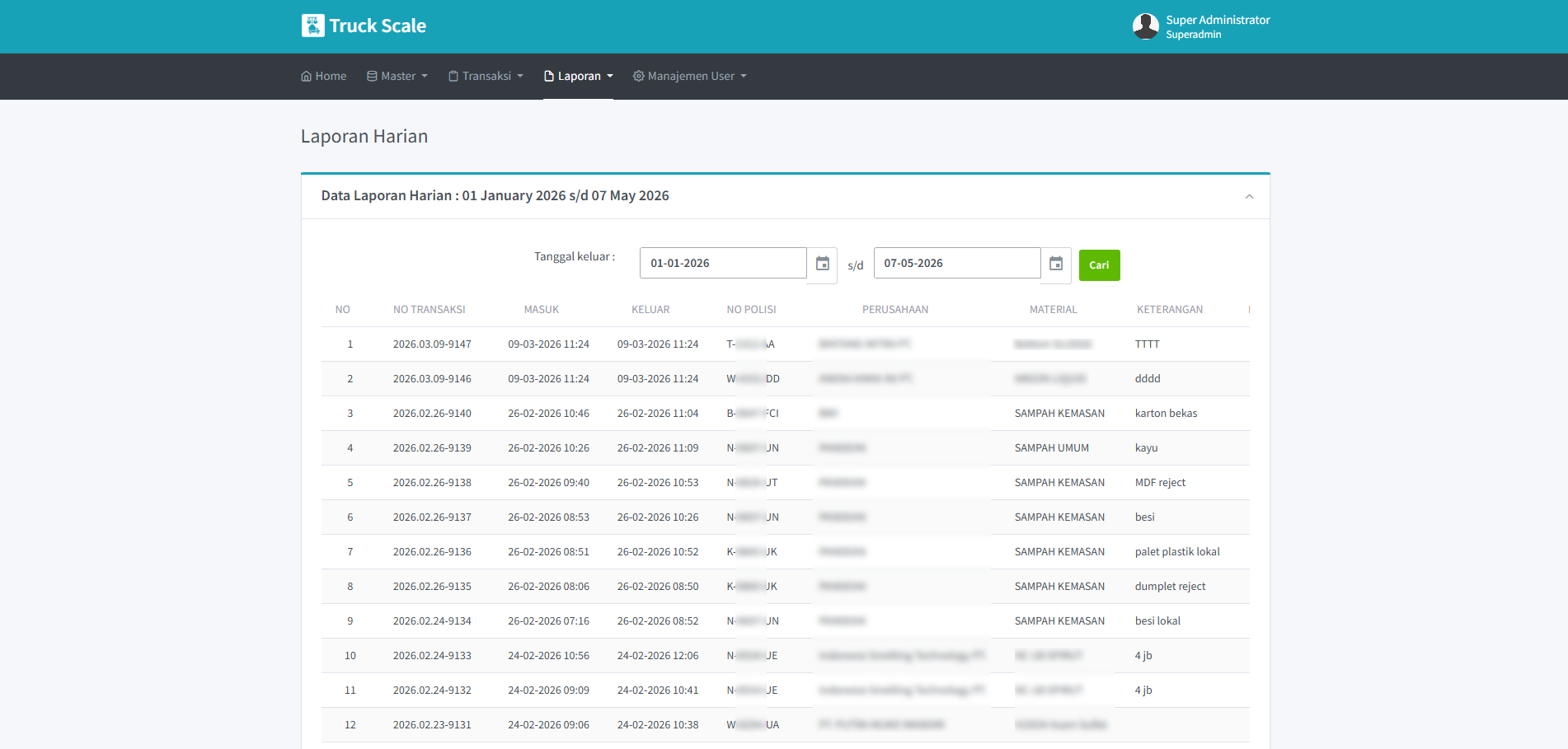Select the KETERANGAN column header
This screenshot has width=1568, height=749.
click(1170, 310)
